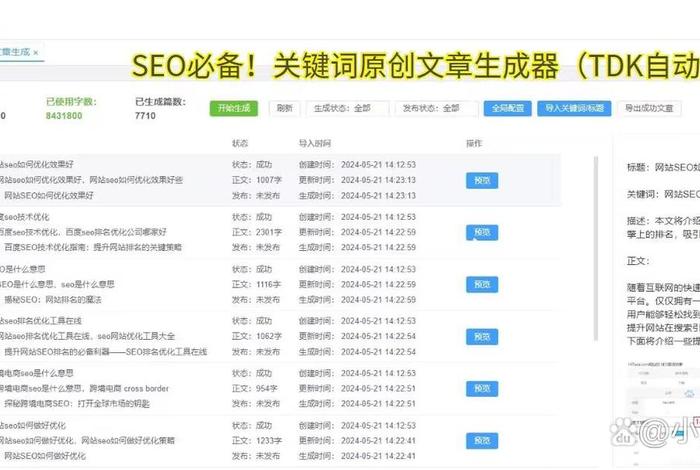Screen dimensions: 700x470
Task: Preview the article with 正文: 1116字
Action: point(482,284)
